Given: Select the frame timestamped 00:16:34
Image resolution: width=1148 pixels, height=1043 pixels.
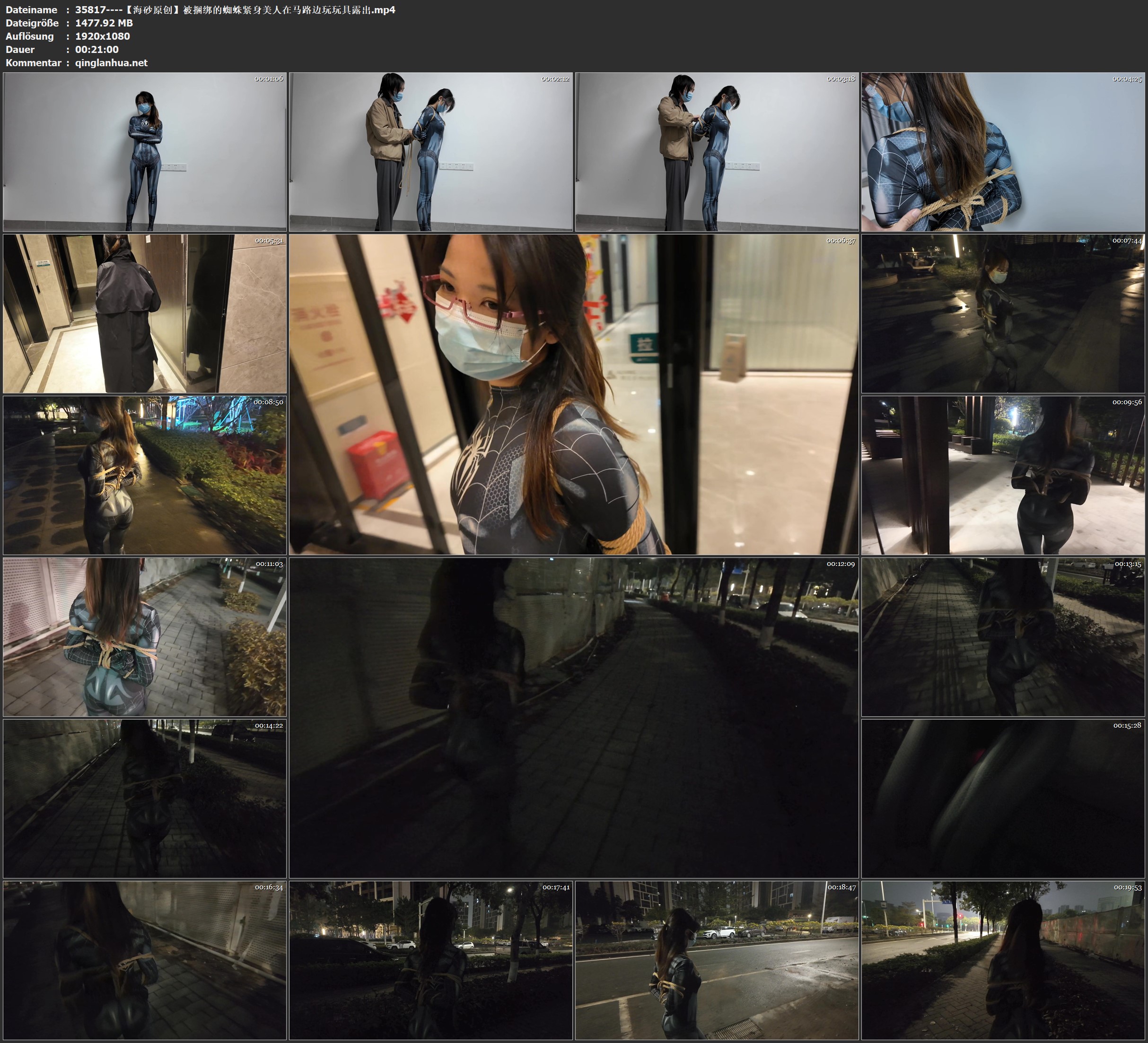Looking at the screenshot, I should tap(145, 960).
